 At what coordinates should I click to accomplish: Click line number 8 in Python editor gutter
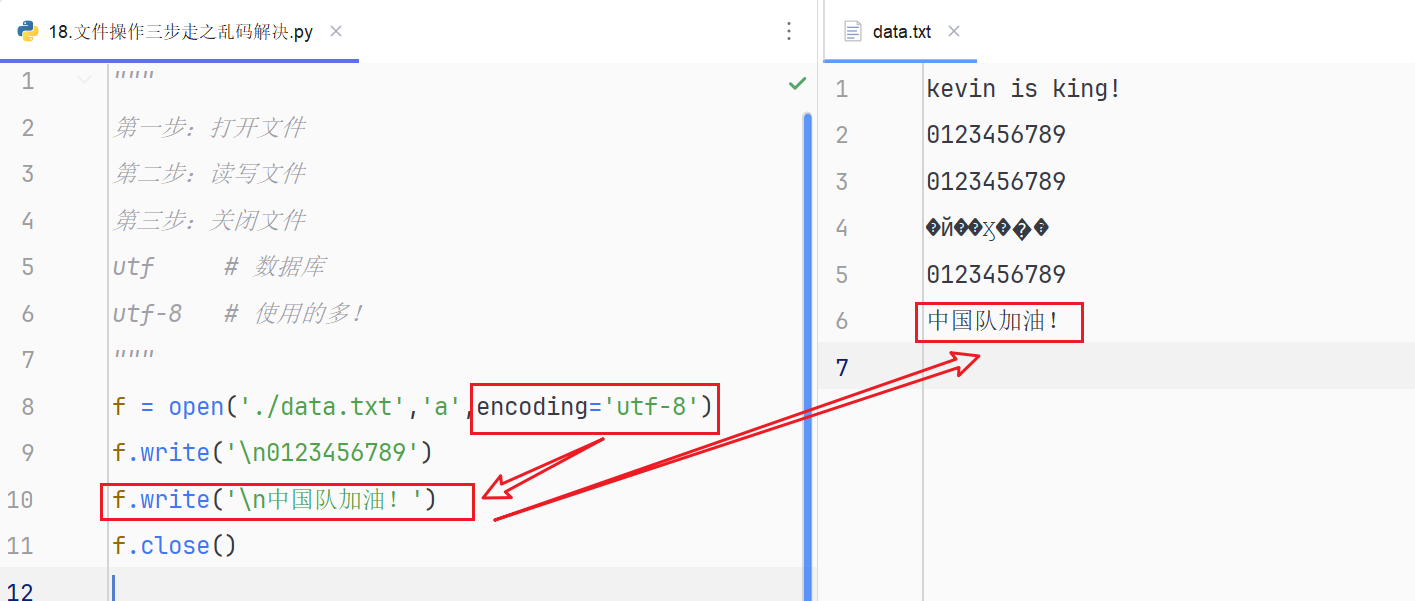point(26,406)
